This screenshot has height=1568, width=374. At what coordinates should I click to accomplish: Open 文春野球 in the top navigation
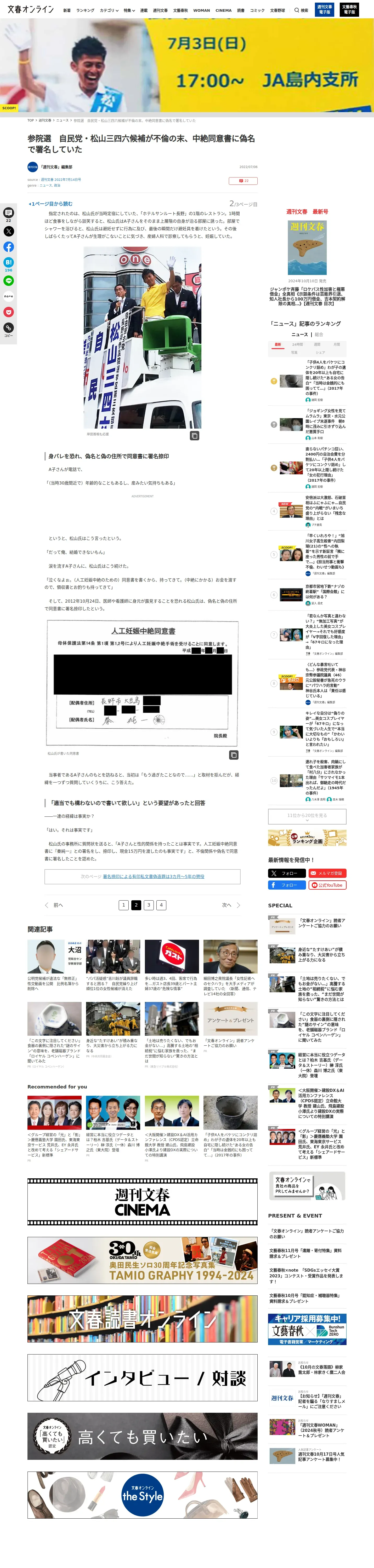pos(278,10)
